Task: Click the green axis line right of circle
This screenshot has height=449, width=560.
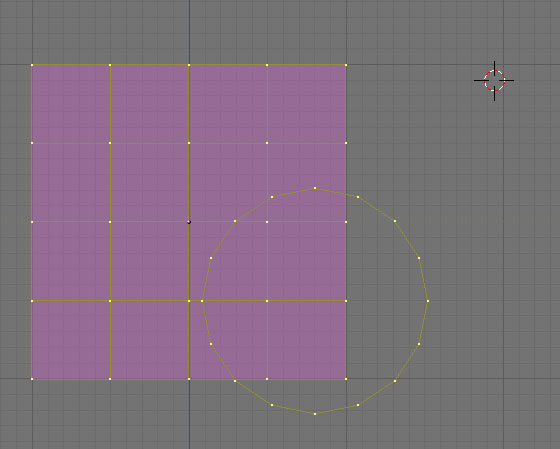Action: 494,222
